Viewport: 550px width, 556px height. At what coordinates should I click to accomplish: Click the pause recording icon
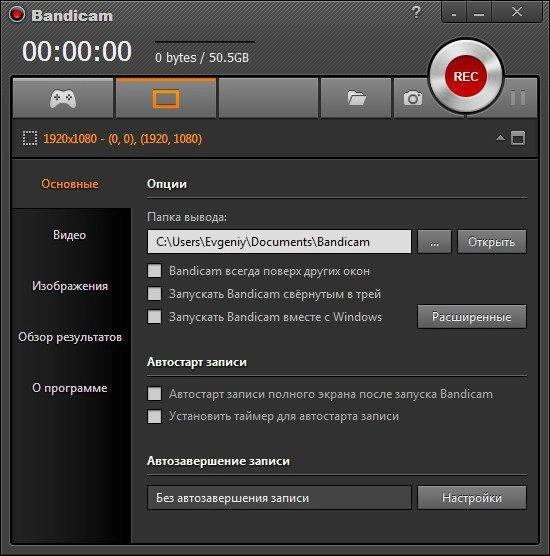point(517,98)
